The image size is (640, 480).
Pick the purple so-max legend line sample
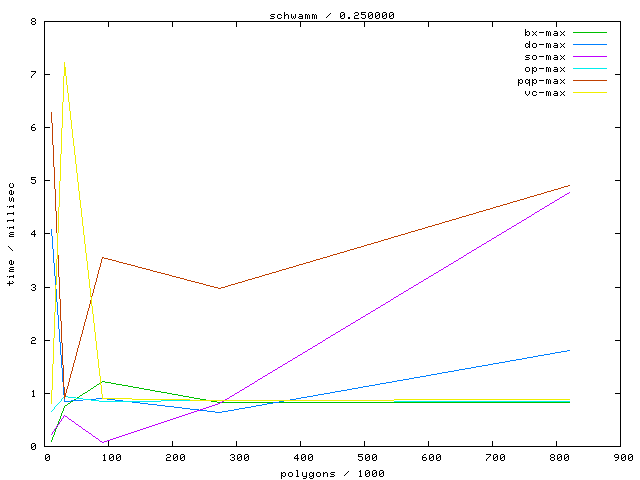[591, 57]
